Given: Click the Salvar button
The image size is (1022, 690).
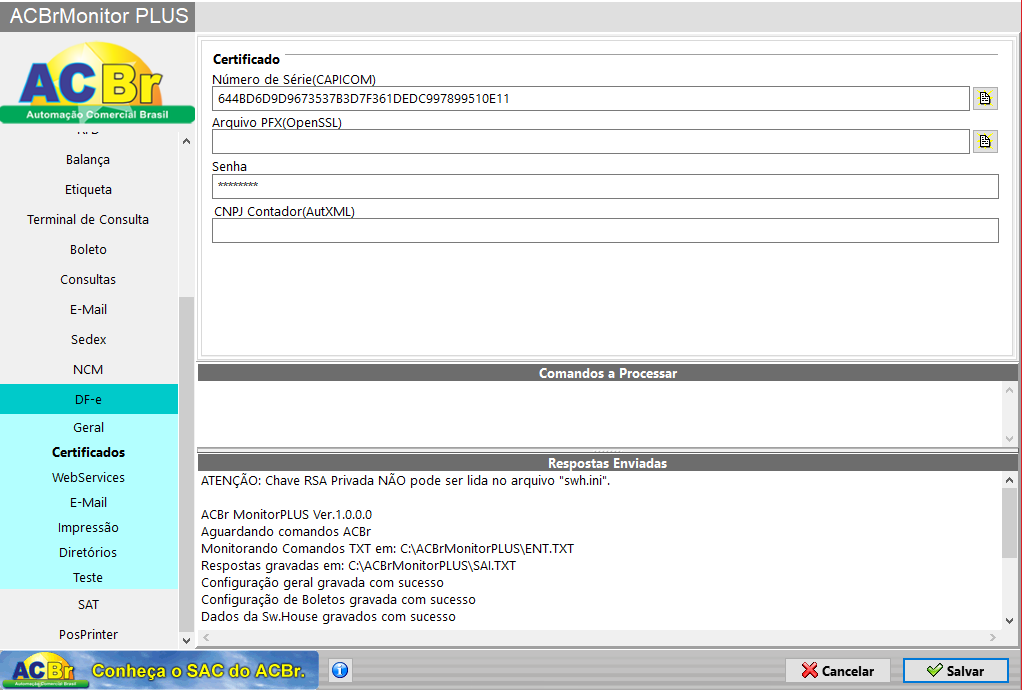Looking at the screenshot, I should click(955, 670).
